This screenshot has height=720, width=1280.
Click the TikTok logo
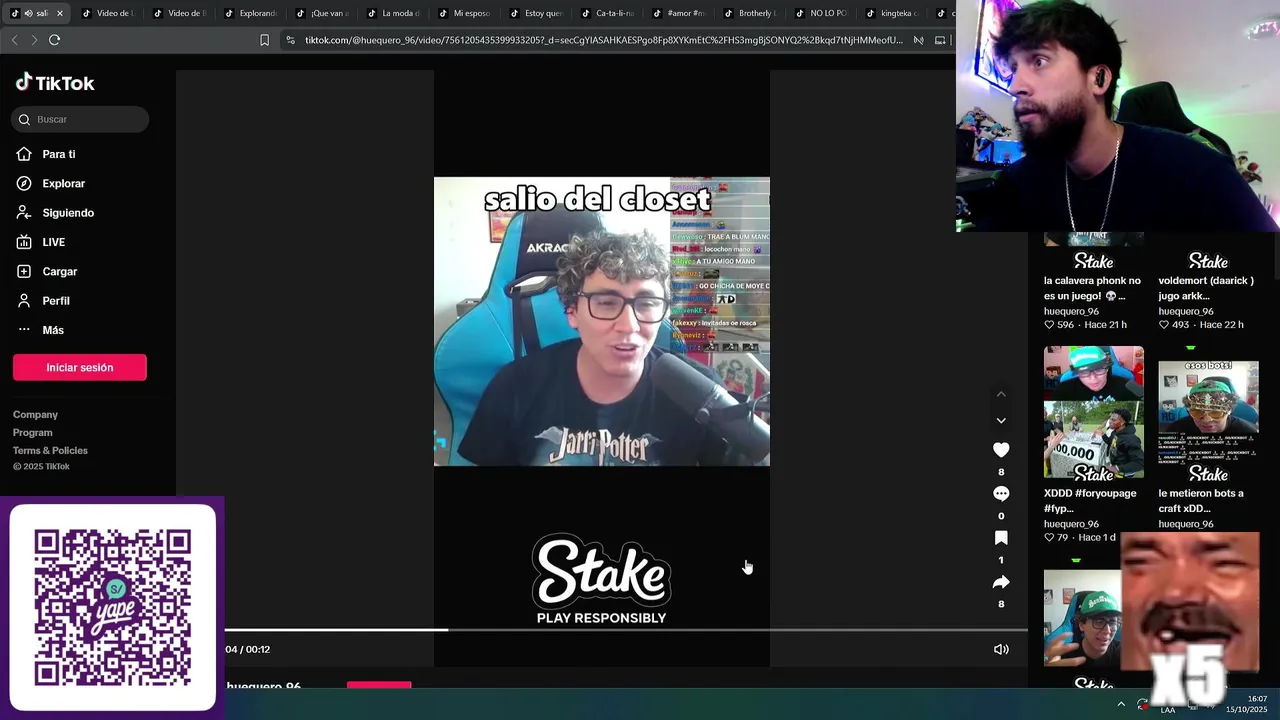tap(55, 83)
